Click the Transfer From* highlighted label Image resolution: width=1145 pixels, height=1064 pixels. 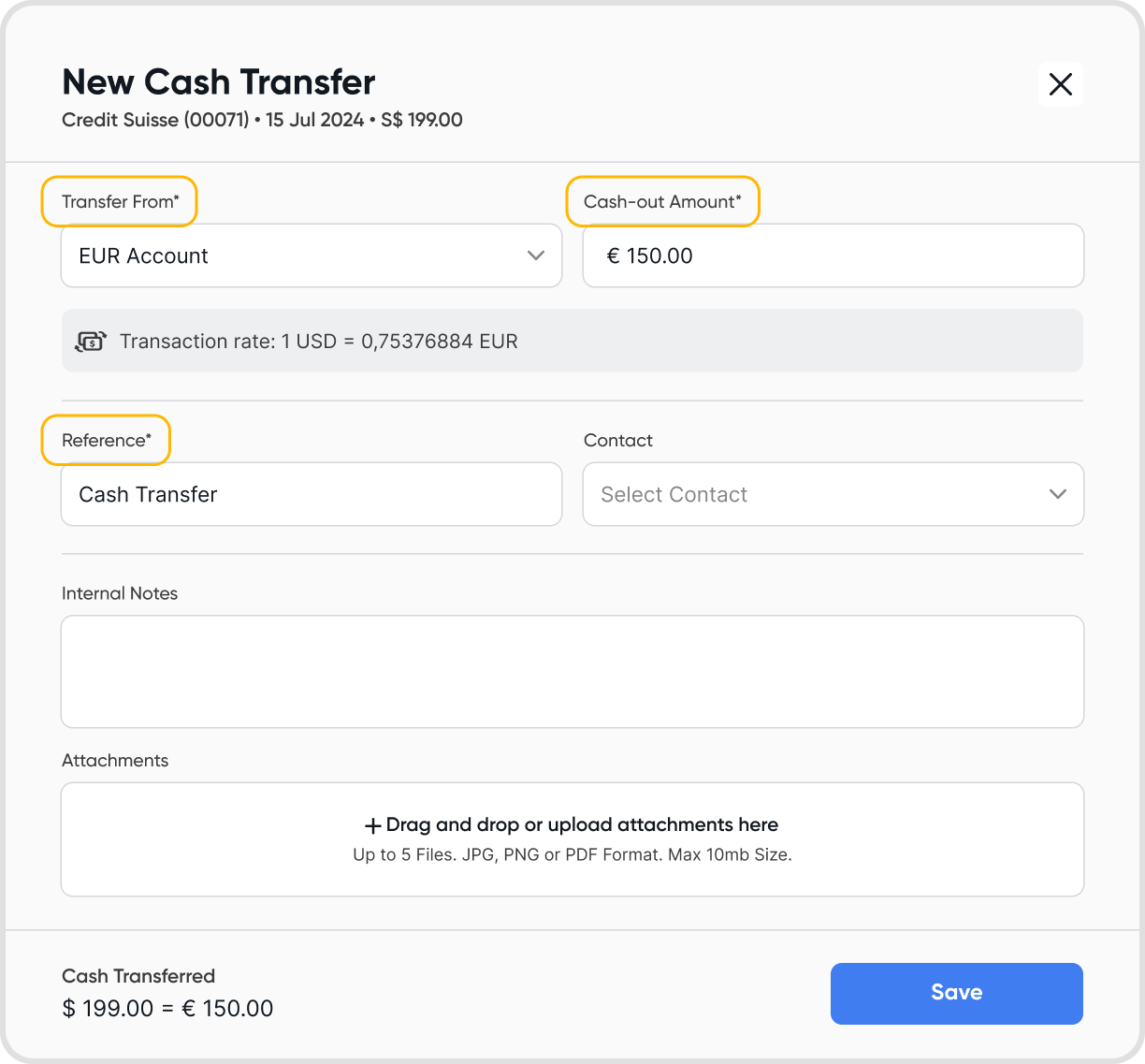120,201
